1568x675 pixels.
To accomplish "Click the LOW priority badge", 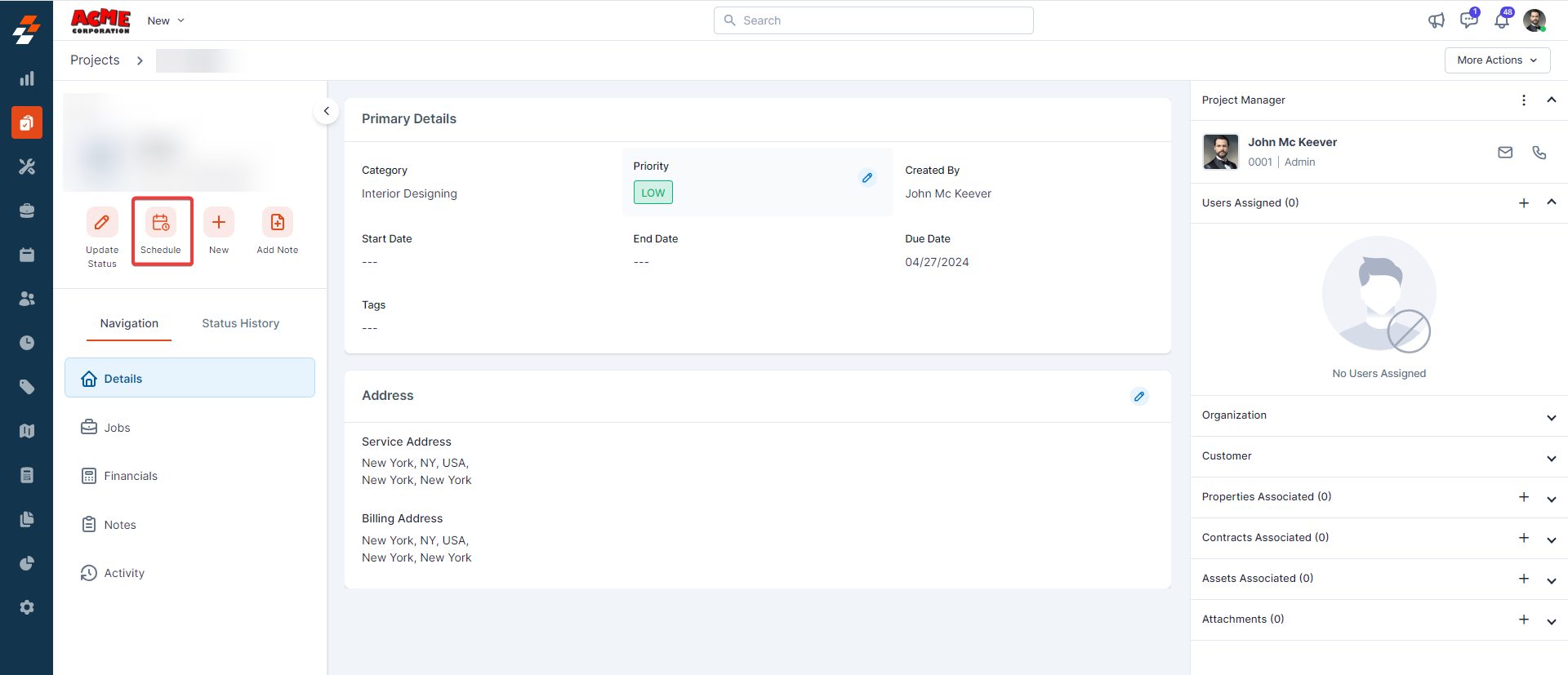I will pyautogui.click(x=653, y=193).
